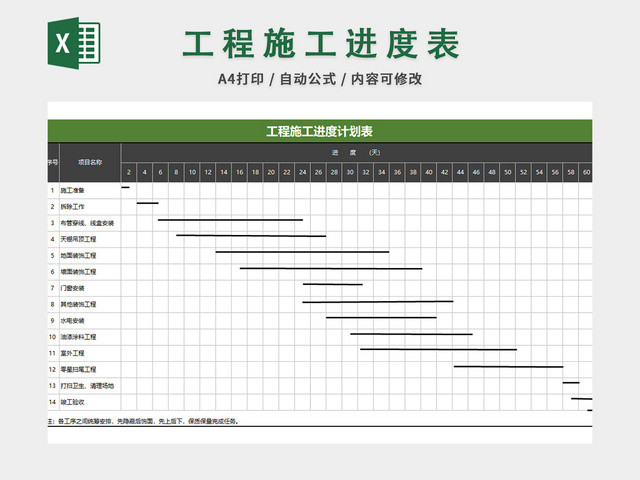Click the progress bar for 门窗安装
Image resolution: width=640 pixels, height=480 pixels.
[333, 284]
